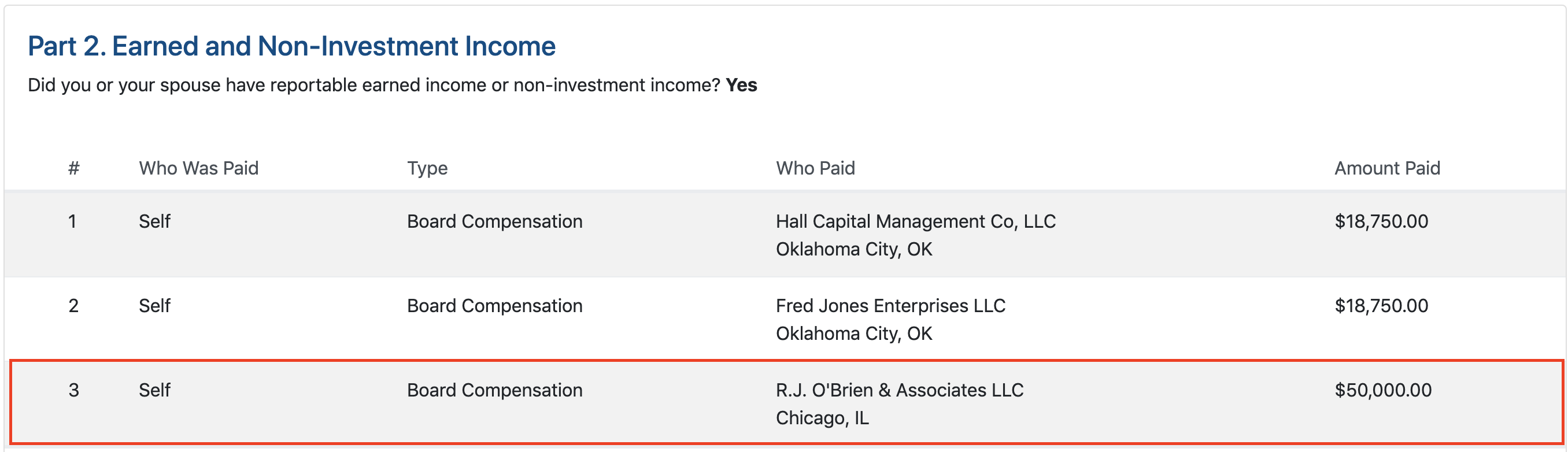
Task: Click Board Compensation in row 3
Action: pos(494,390)
